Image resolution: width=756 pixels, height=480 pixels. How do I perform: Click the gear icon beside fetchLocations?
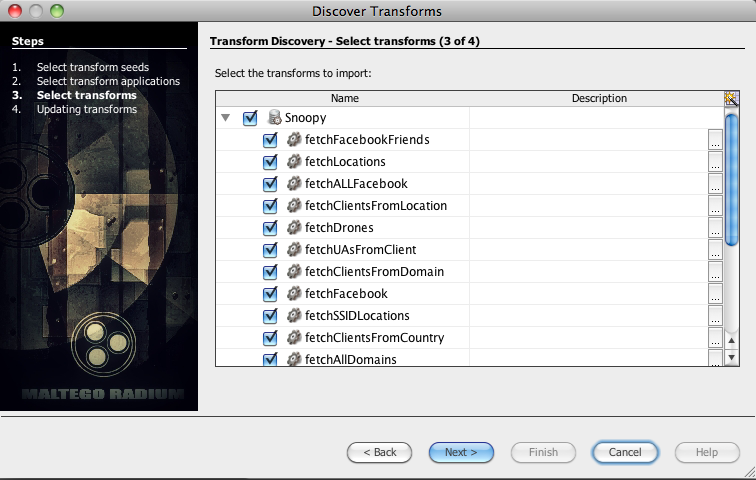pyautogui.click(x=294, y=162)
